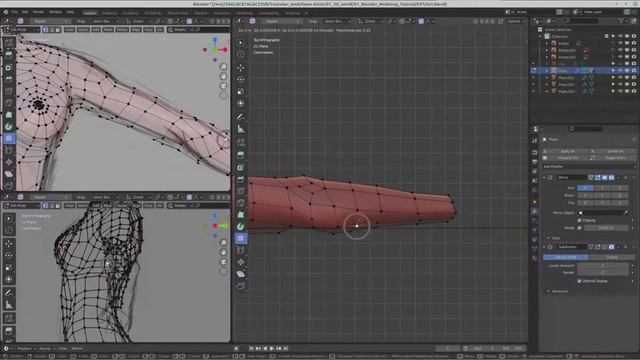This screenshot has height=360, width=640.
Task: Select the Loop Cut tool in the red arm viewport
Action: tap(241, 191)
